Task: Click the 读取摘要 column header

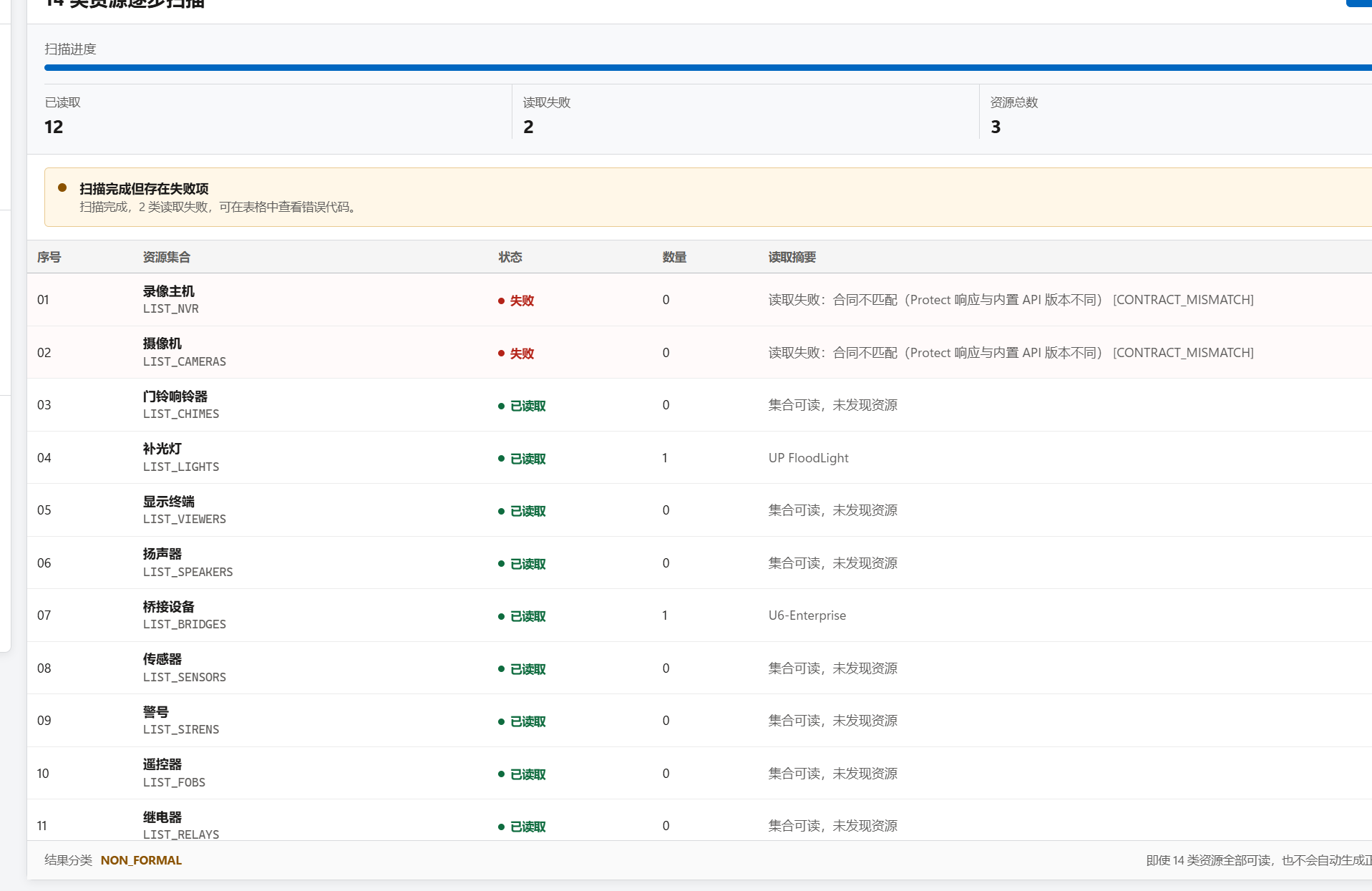Action: (x=792, y=257)
